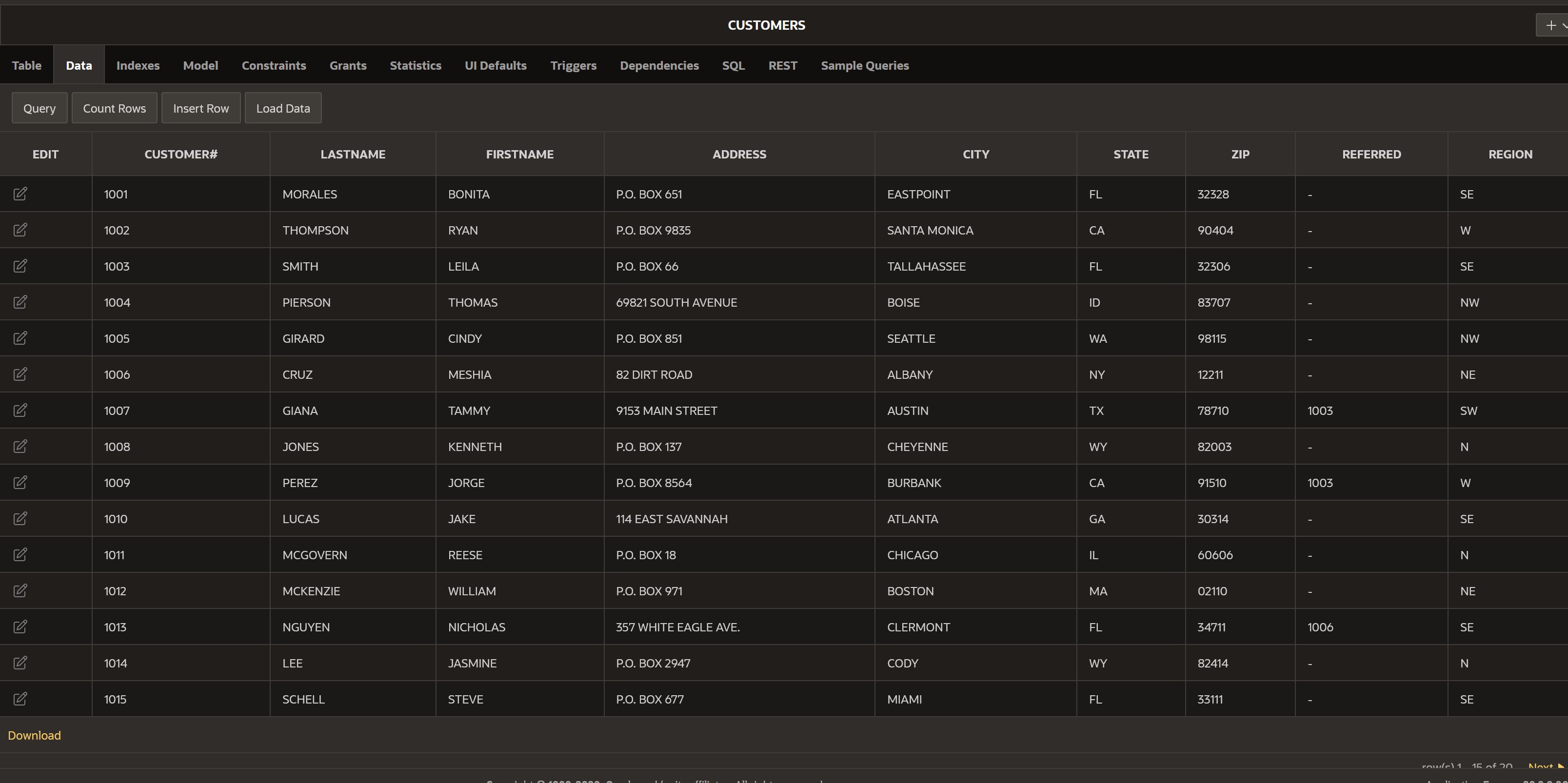This screenshot has height=783, width=1568.
Task: Open the edit pencil for customer 1001
Action: point(20,194)
